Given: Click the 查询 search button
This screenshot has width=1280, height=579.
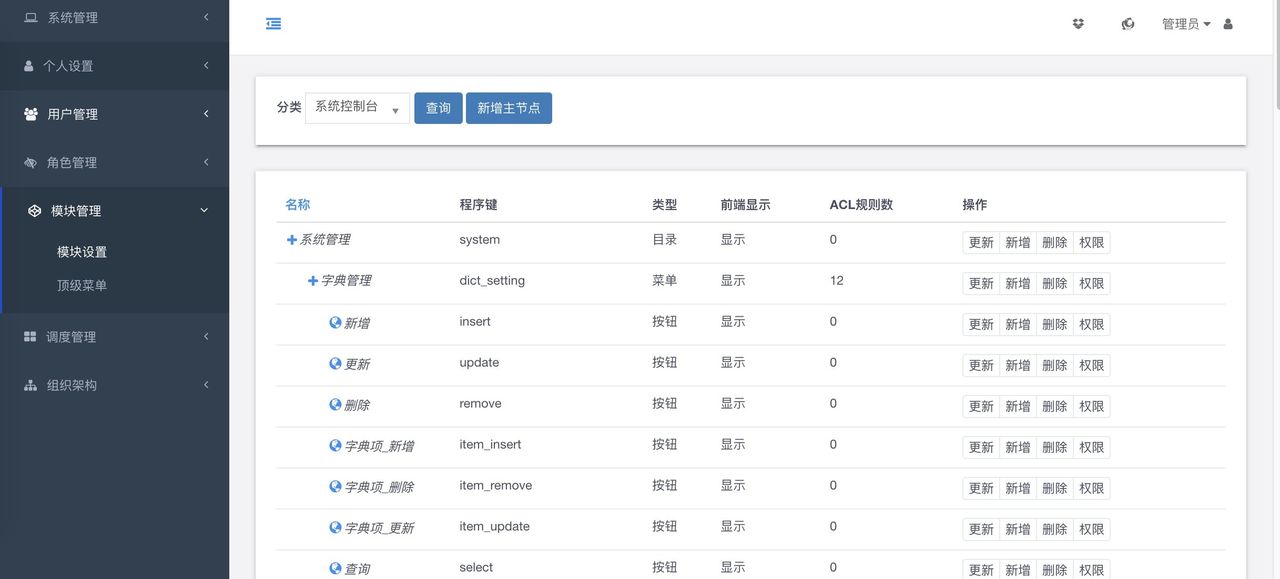Looking at the screenshot, I should pyautogui.click(x=438, y=107).
